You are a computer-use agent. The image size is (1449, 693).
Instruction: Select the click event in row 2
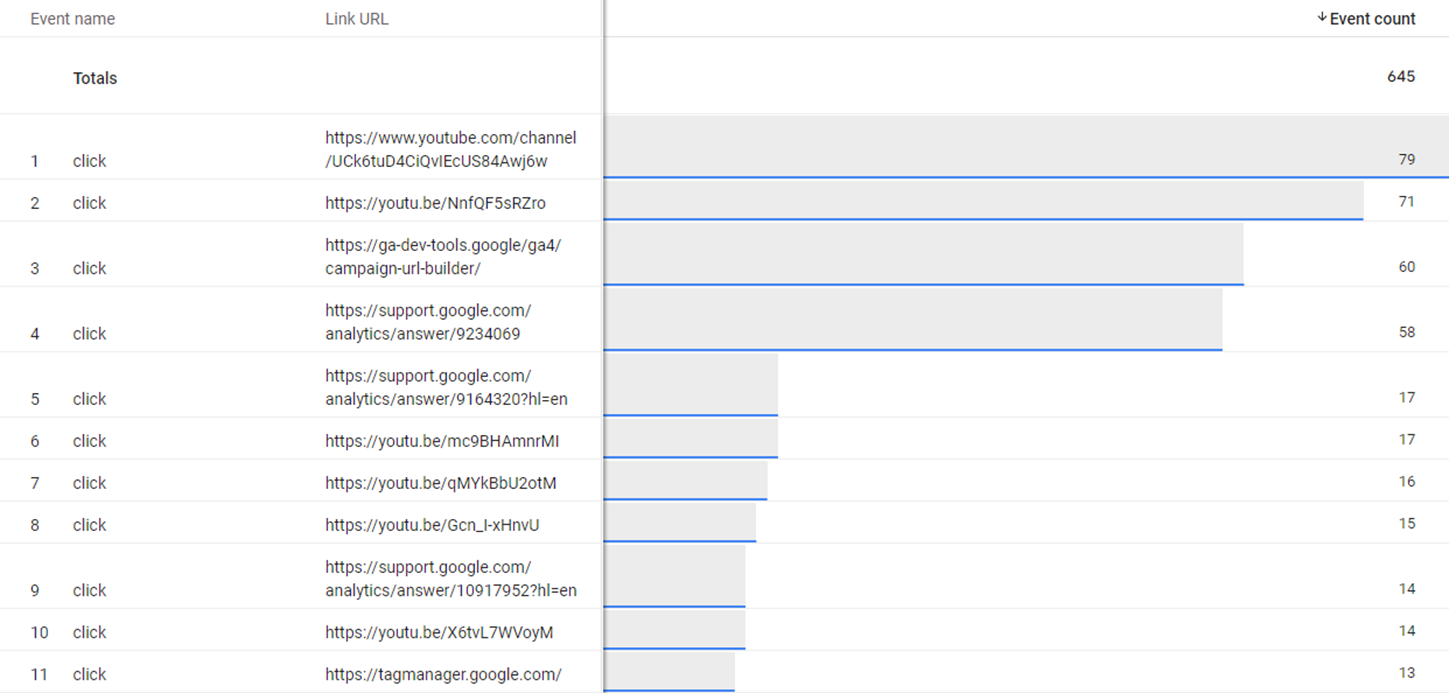89,203
